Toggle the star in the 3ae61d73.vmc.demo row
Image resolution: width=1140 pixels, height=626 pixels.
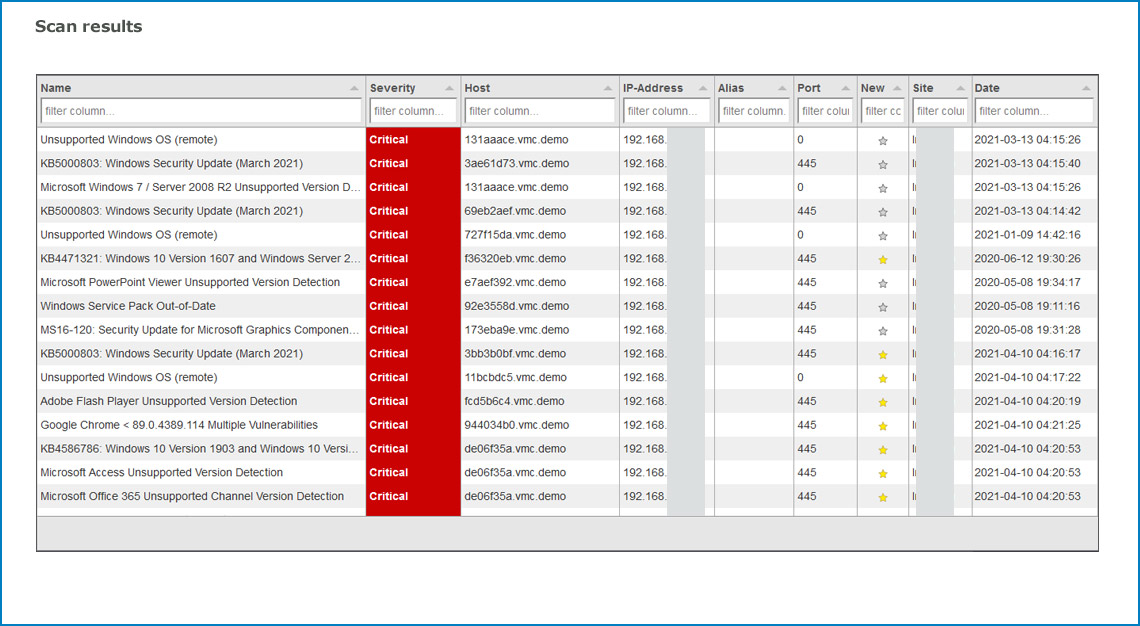click(883, 165)
